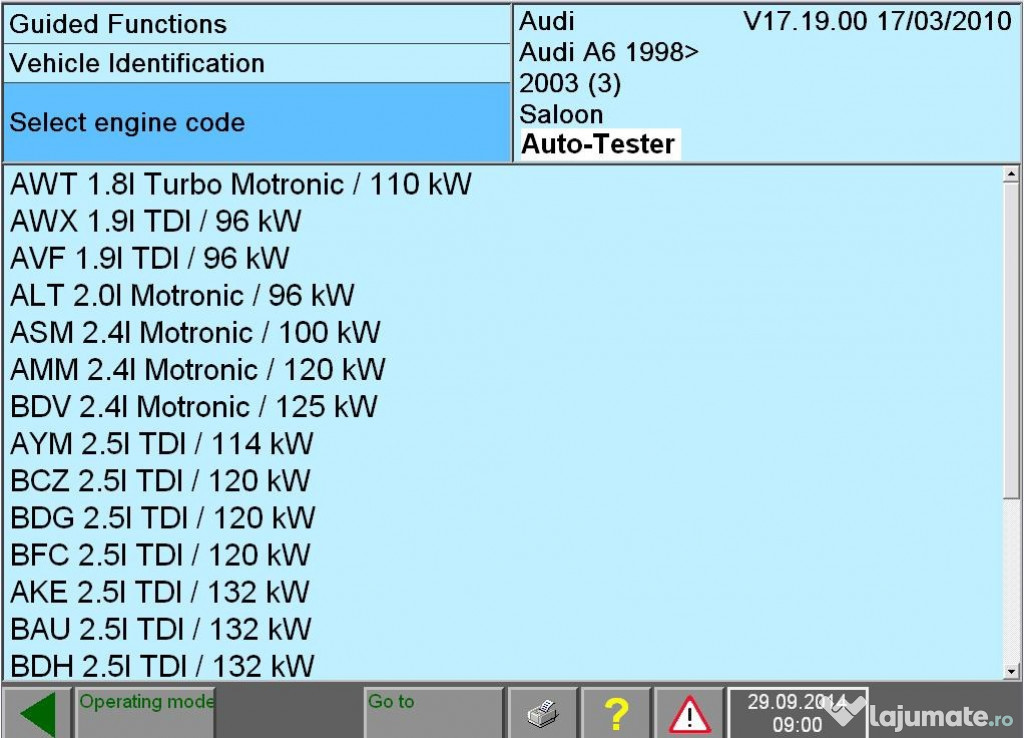Click the red warning triangle button
Image resolution: width=1024 pixels, height=738 pixels.
tap(690, 713)
